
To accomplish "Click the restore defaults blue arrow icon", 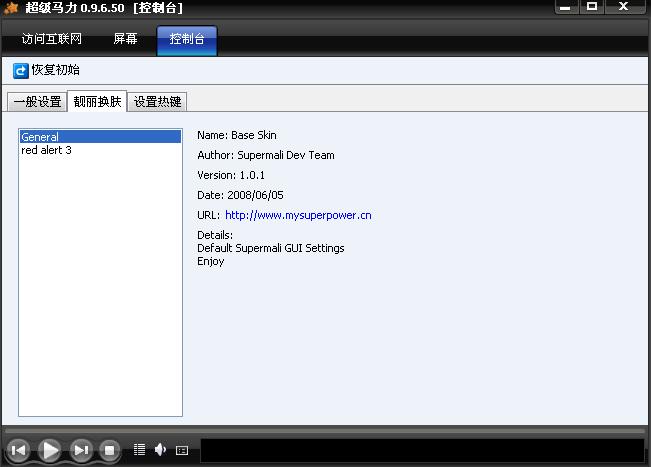I will click(x=20, y=71).
